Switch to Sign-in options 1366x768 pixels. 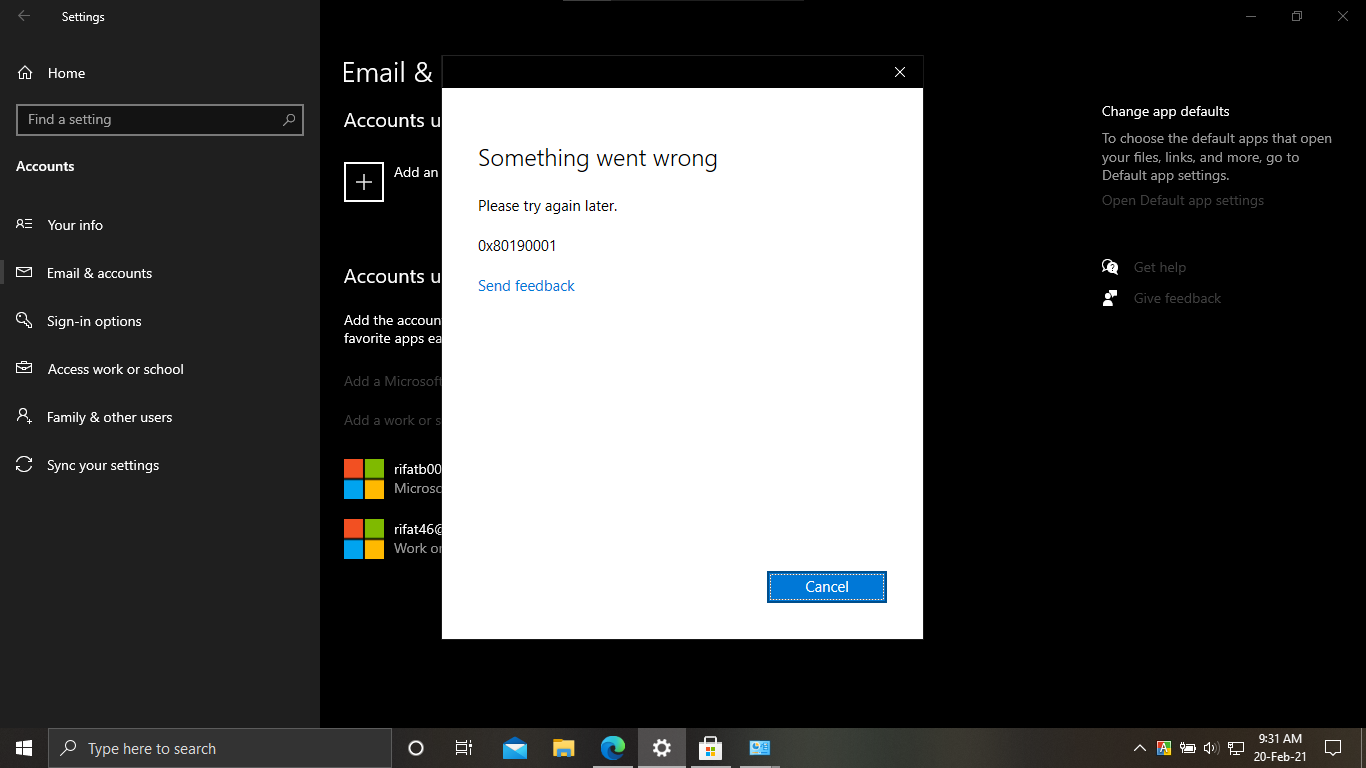pyautogui.click(x=96, y=320)
